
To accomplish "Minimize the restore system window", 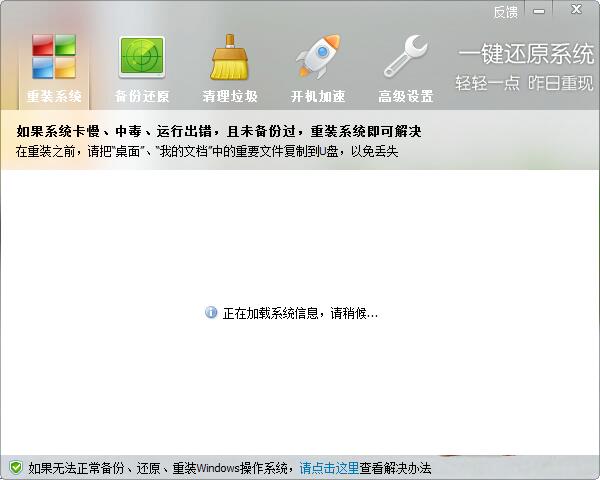I will (539, 11).
